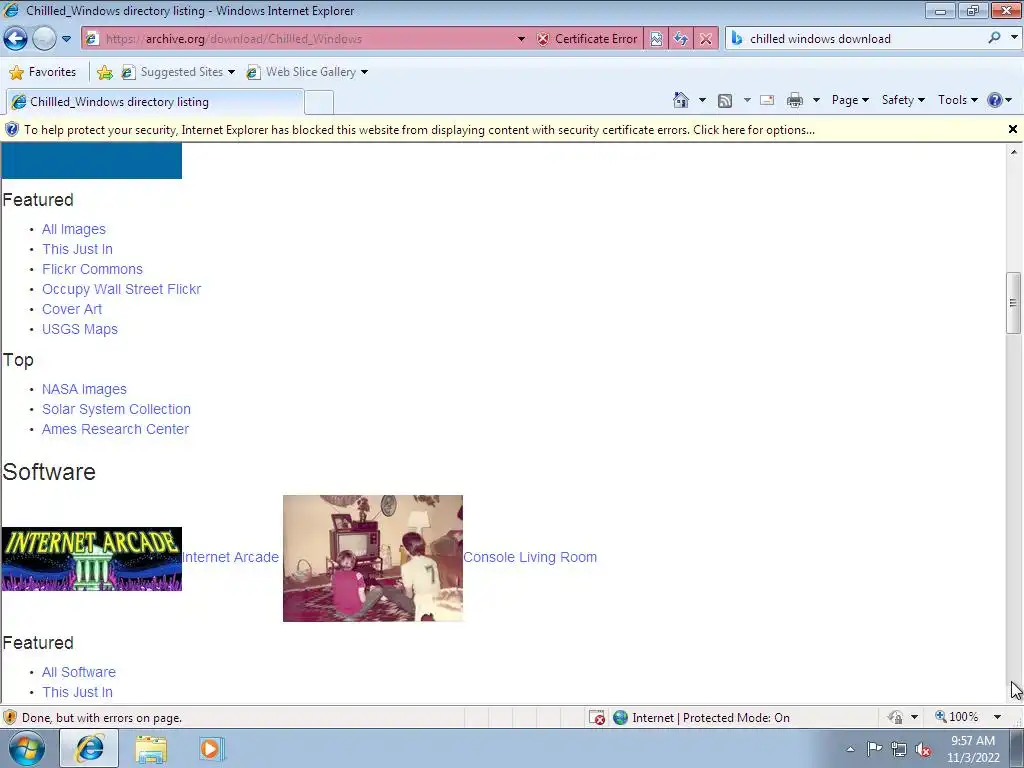Screen dimensions: 1024x768
Task: Select the Chillled_Windows directory listing tab
Action: pyautogui.click(x=154, y=102)
